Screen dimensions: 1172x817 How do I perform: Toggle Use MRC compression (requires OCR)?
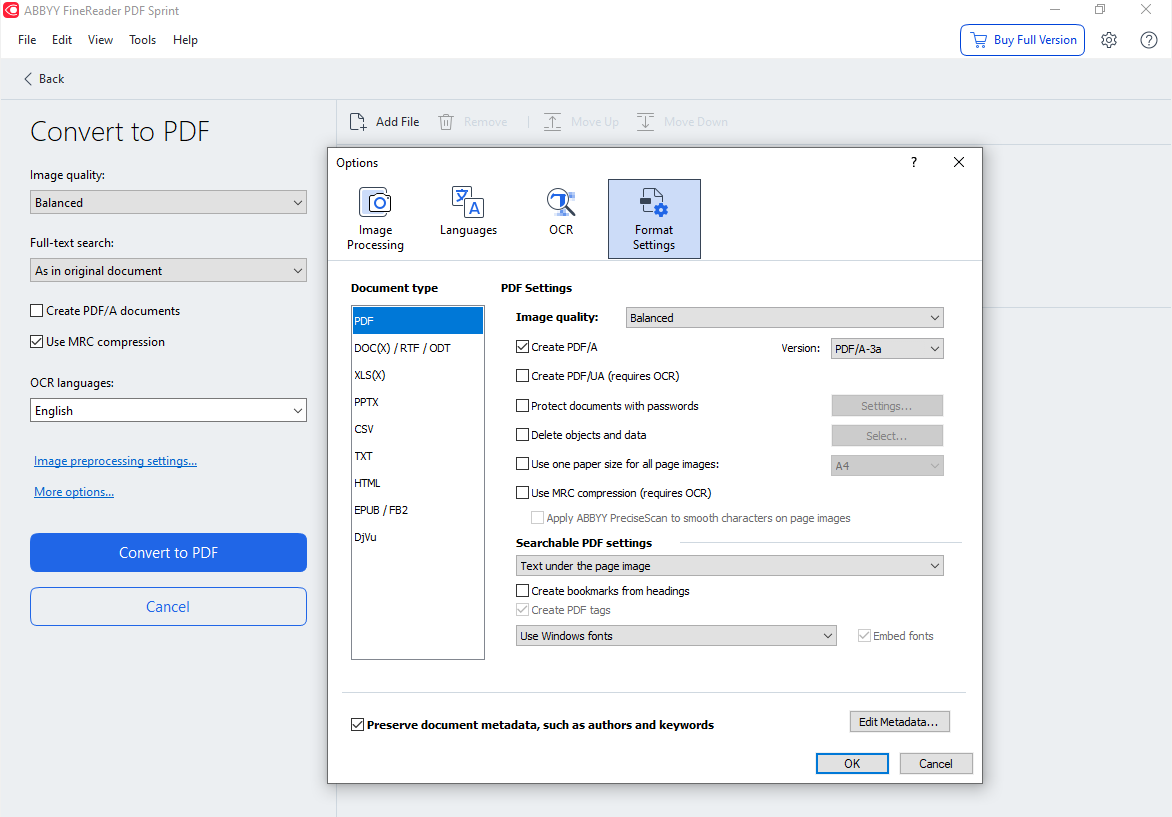point(522,493)
